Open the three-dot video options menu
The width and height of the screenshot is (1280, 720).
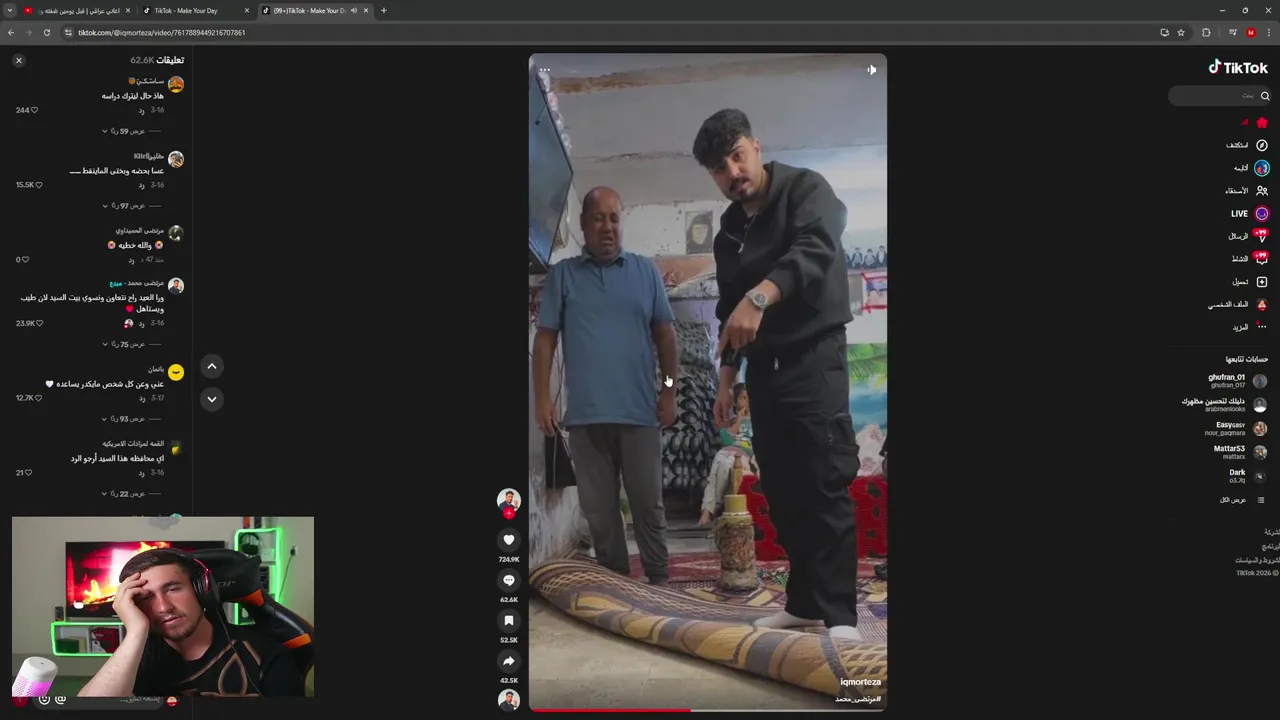(545, 70)
